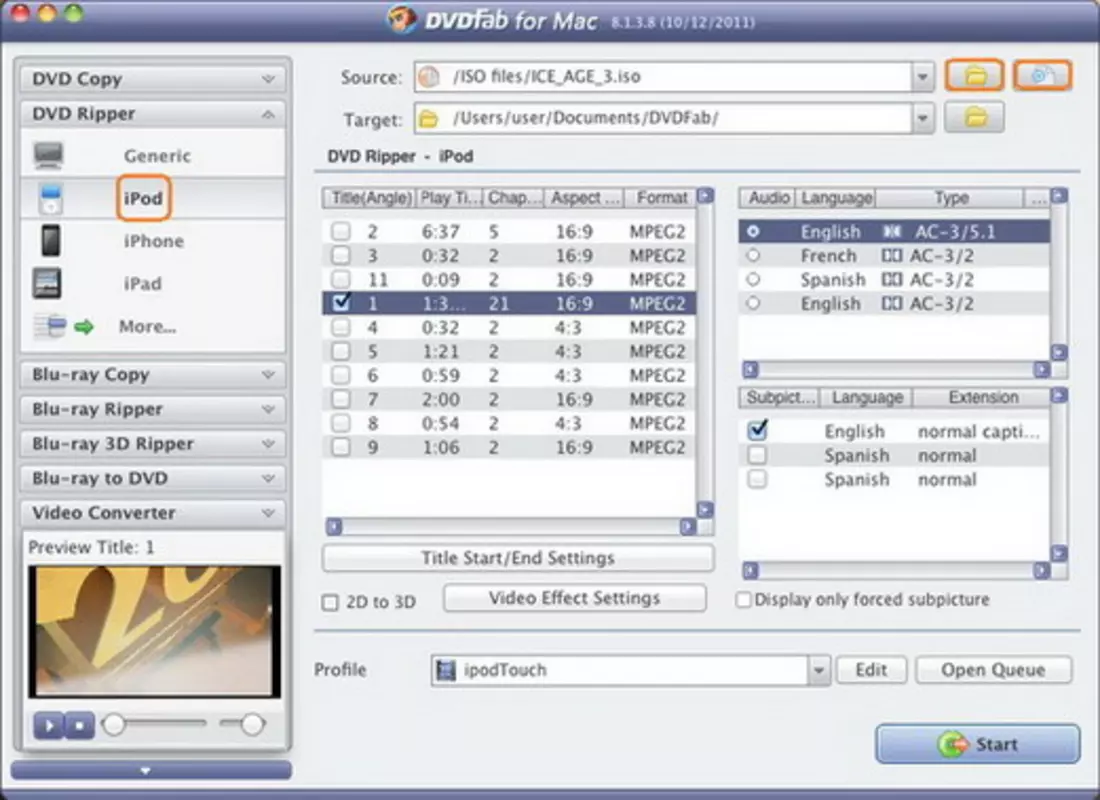This screenshot has height=800, width=1100.
Task: Check title 11 checkbox
Action: point(341,279)
